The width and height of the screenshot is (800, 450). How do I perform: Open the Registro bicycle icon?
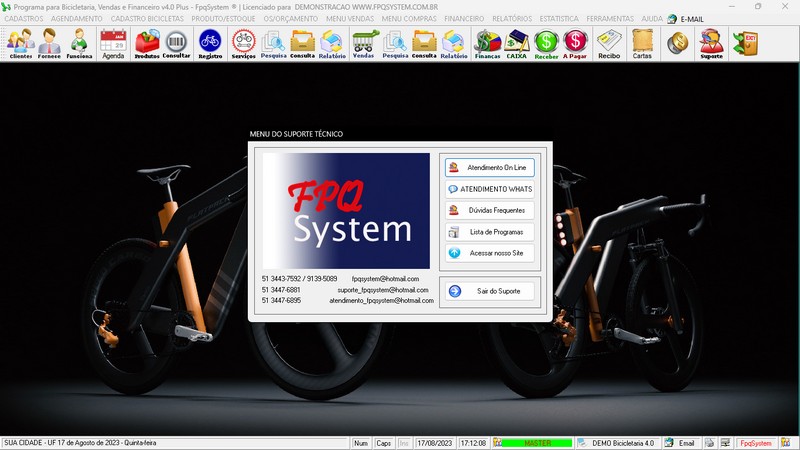point(210,44)
